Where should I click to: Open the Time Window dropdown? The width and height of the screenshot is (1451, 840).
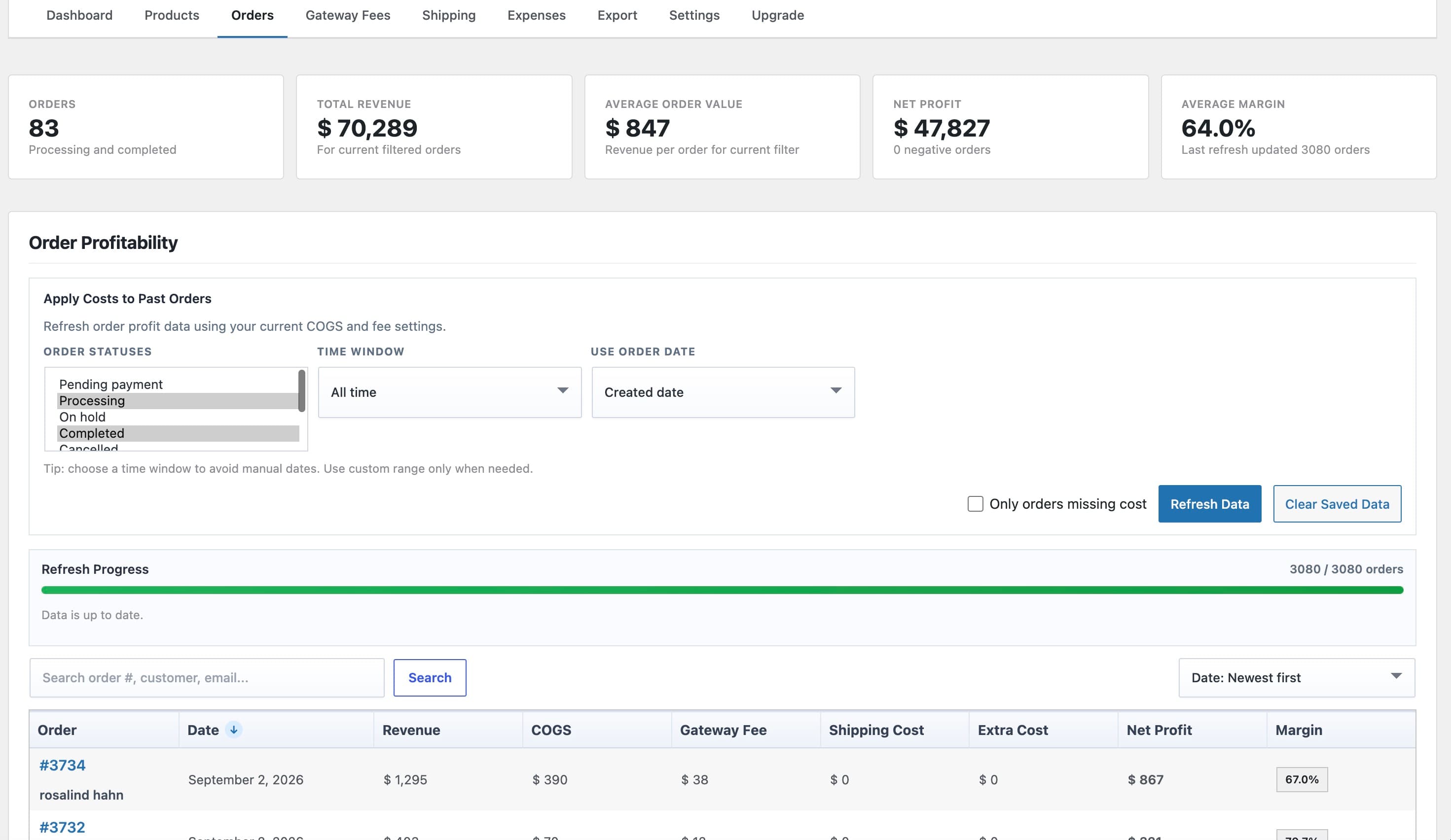pos(450,392)
